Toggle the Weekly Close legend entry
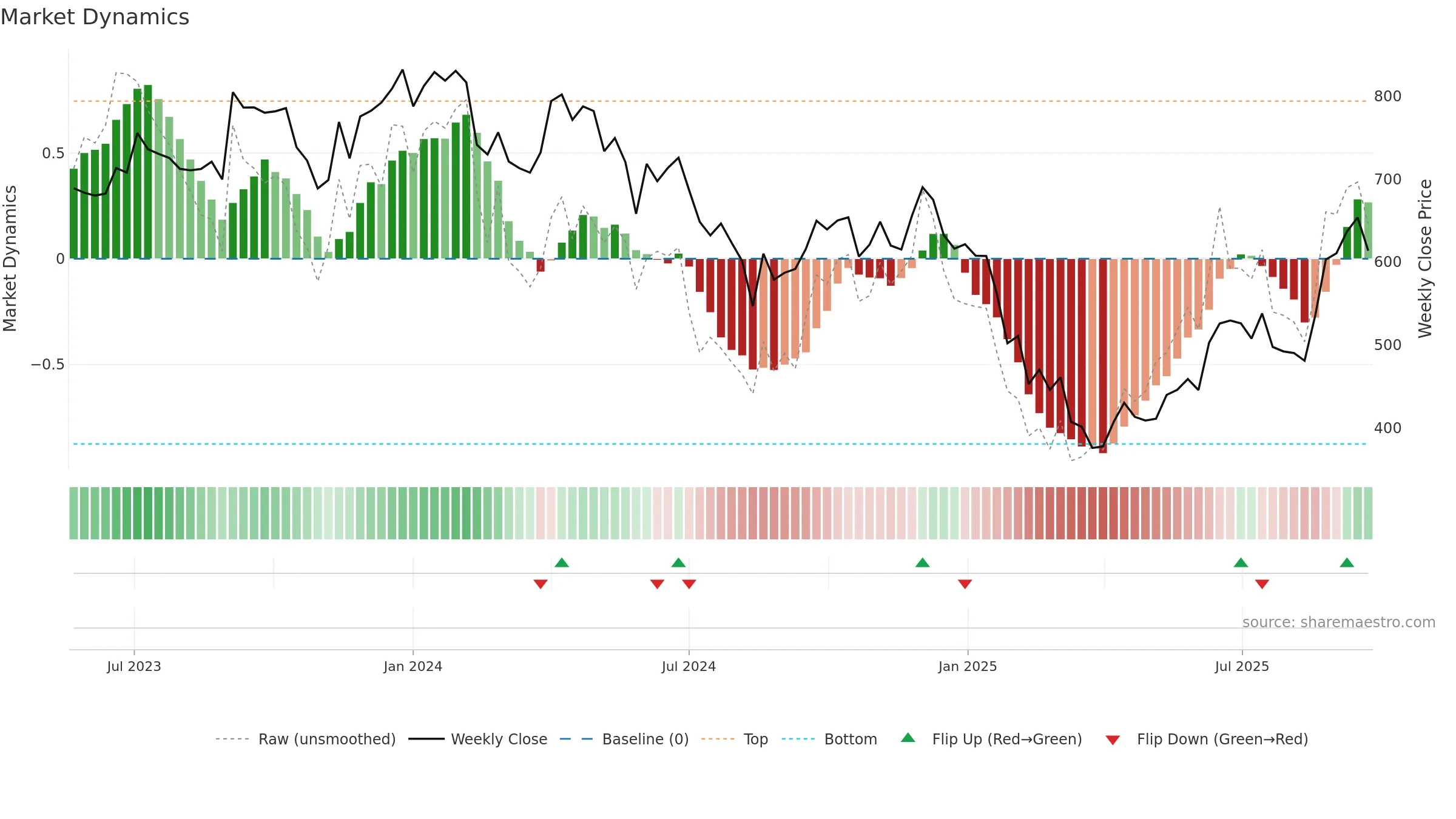Viewport: 1456px width, 819px height. [x=477, y=739]
